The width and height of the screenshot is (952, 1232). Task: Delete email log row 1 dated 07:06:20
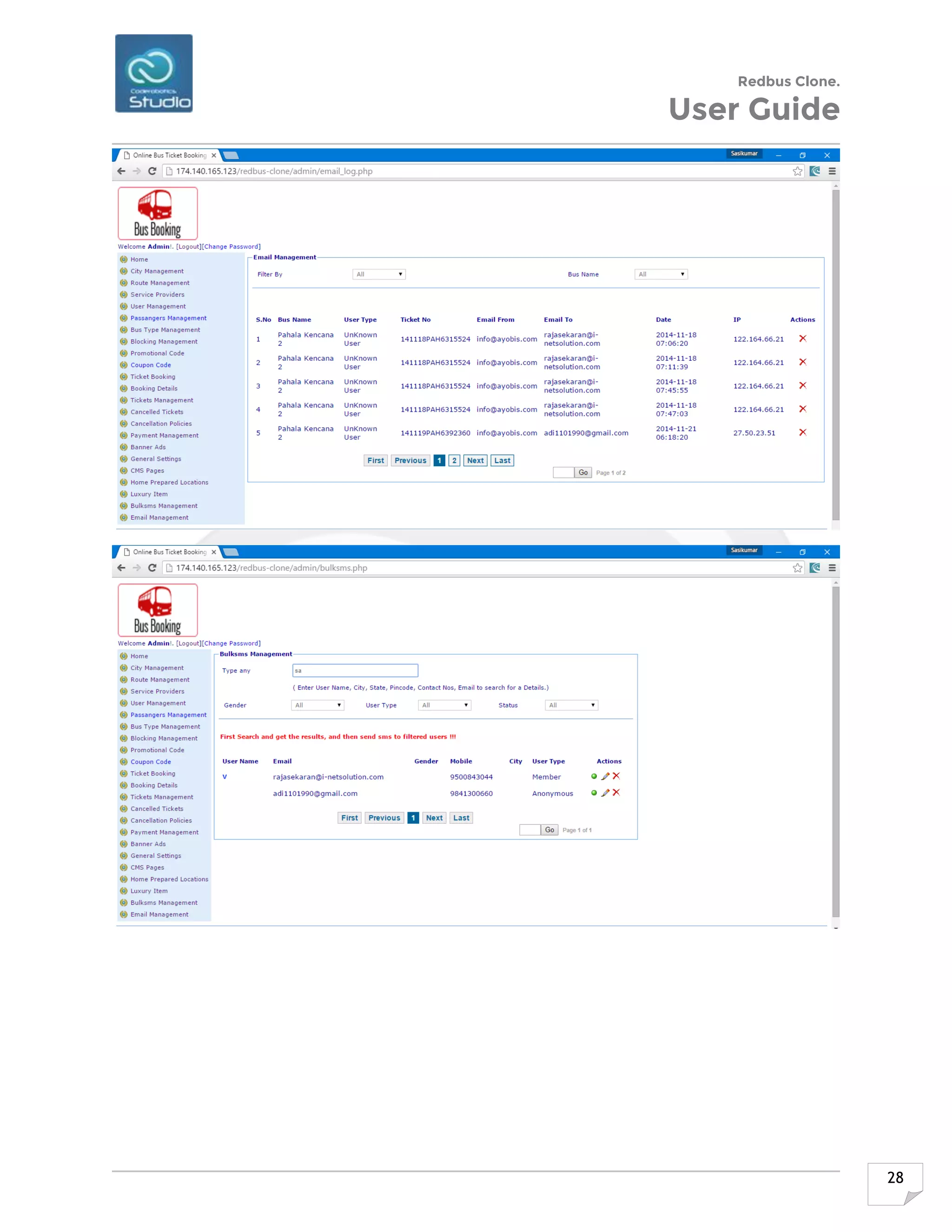click(x=802, y=338)
